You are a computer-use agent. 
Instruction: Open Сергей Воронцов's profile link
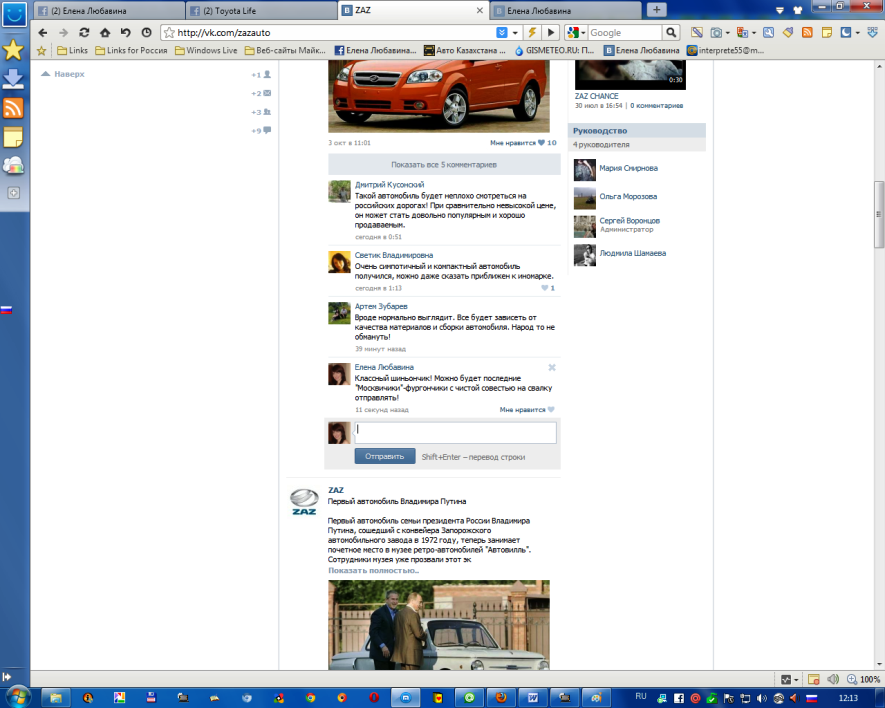click(629, 220)
